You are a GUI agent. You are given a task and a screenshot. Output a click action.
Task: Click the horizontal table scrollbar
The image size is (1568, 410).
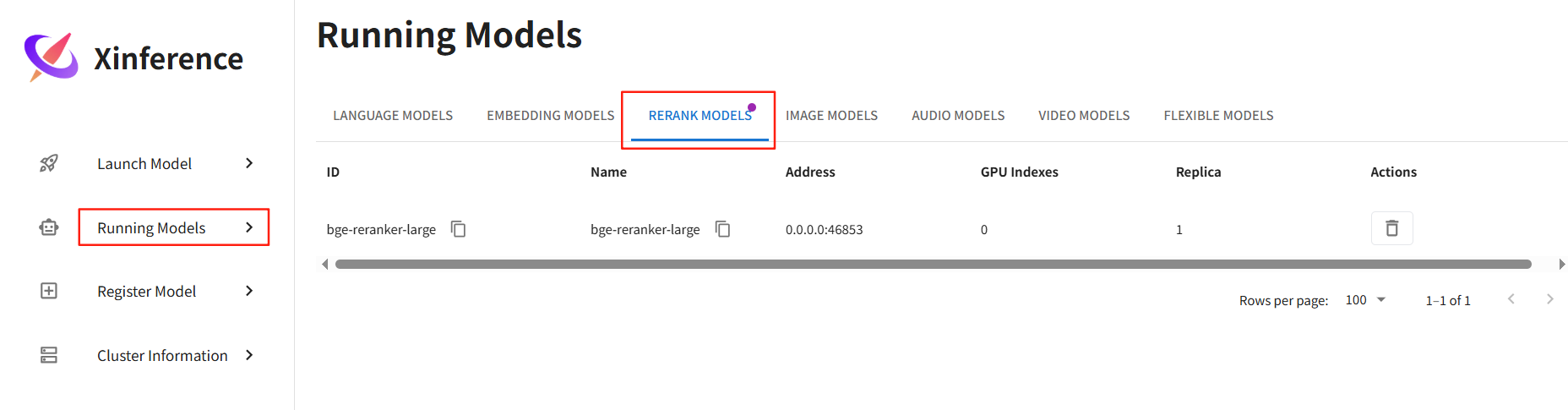pos(934,264)
